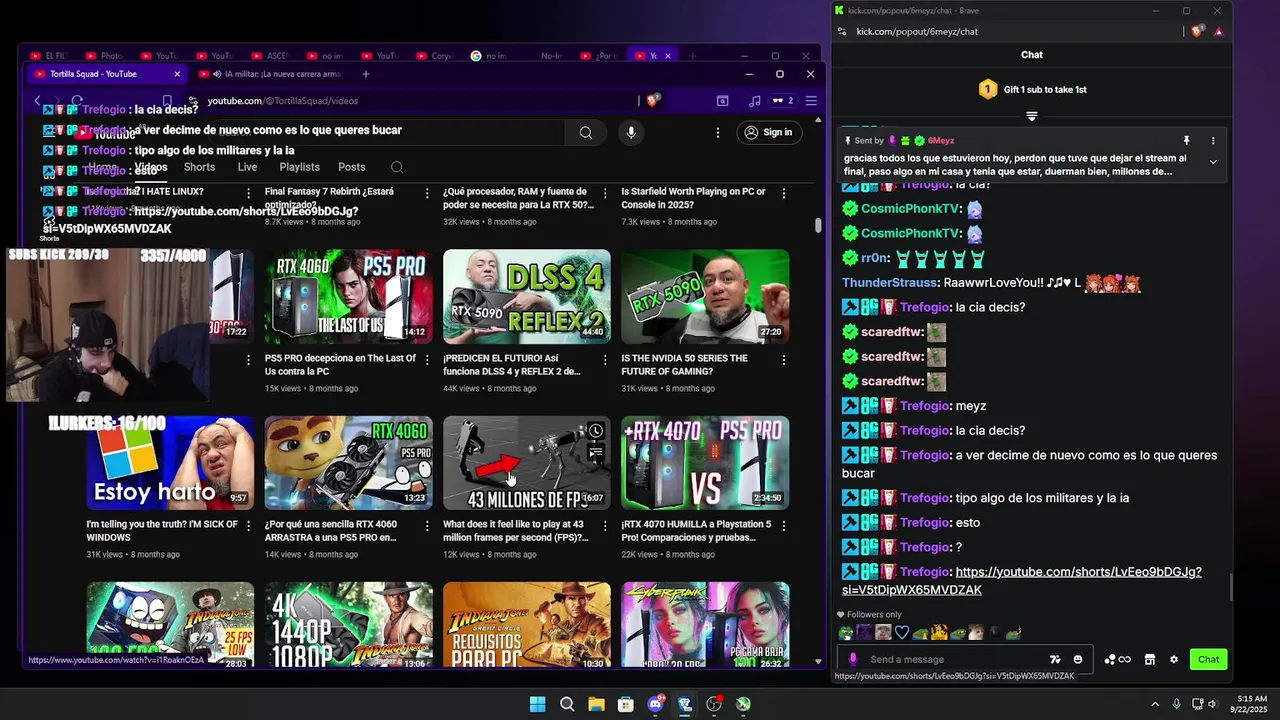The height and width of the screenshot is (720, 1280).
Task: Switch to the Live channel tab
Action: click(247, 167)
